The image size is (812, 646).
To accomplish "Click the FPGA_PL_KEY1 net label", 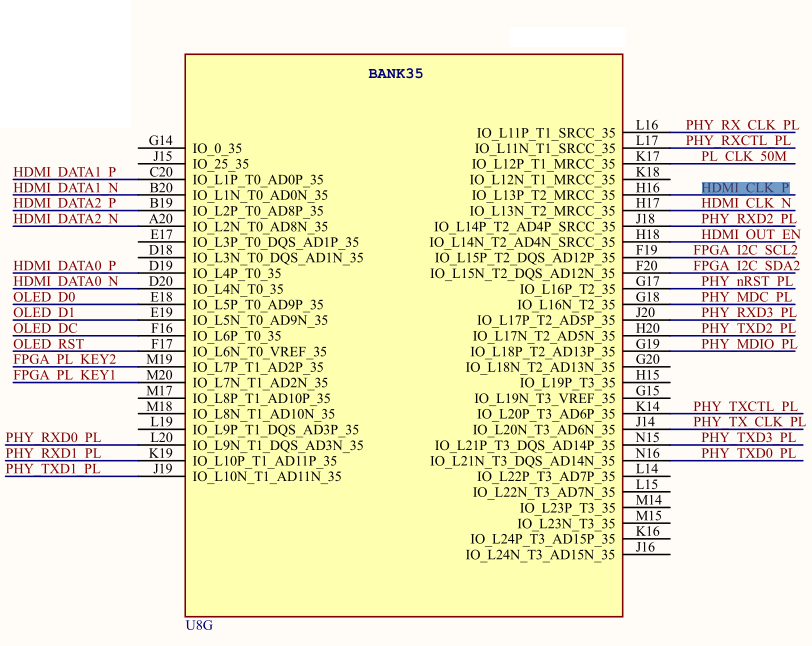I will click(64, 375).
